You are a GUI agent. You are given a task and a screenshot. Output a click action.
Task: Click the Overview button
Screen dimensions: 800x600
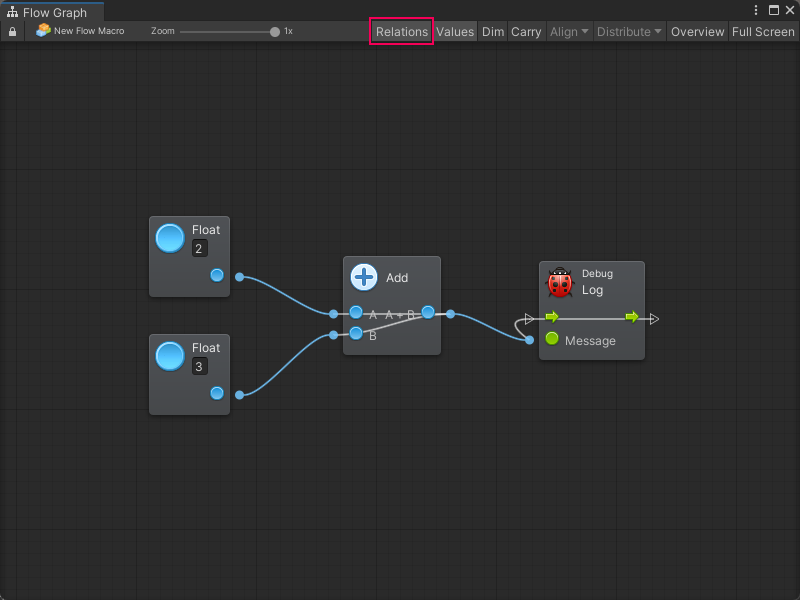(697, 32)
